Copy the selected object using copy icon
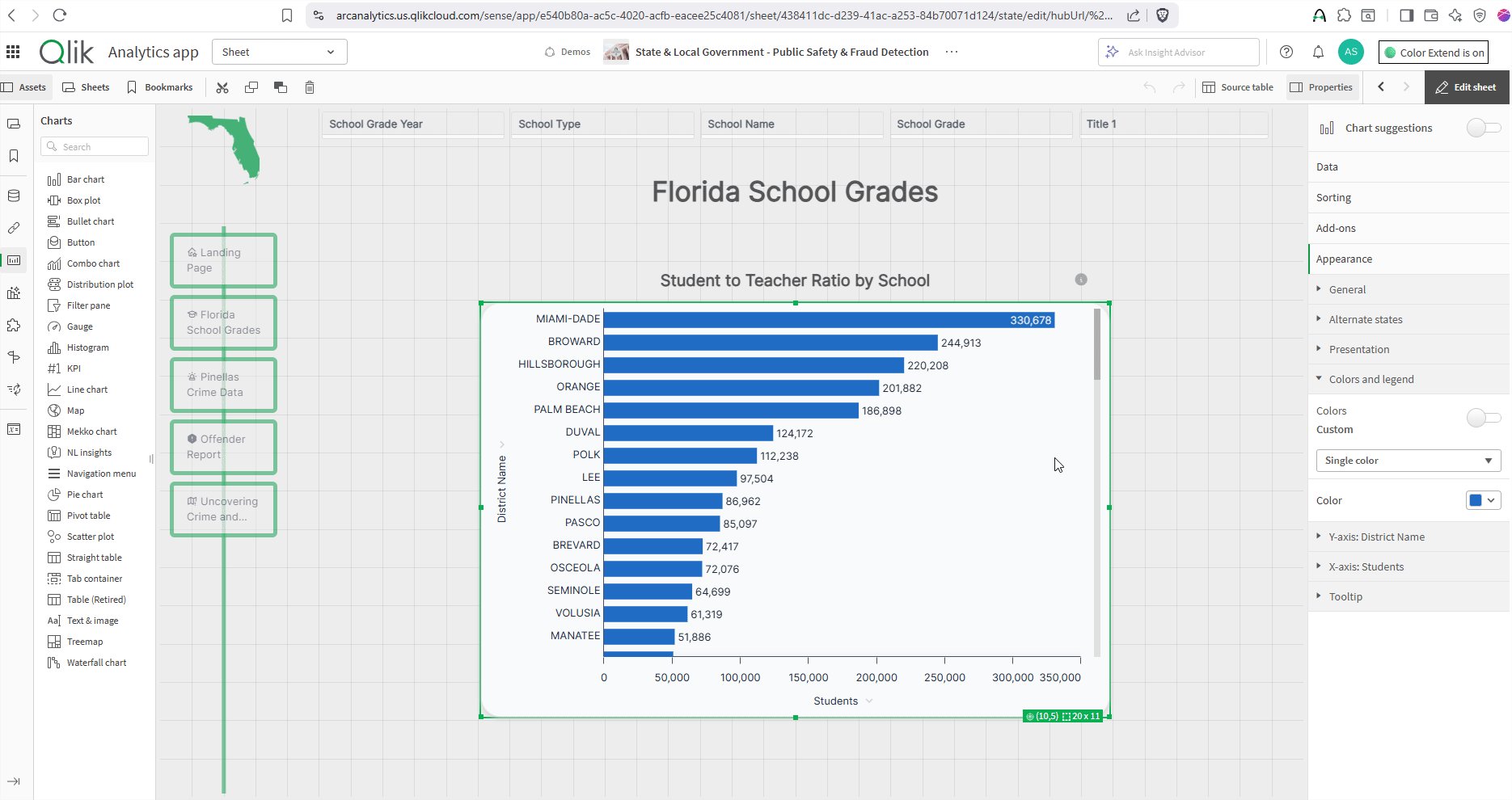1512x800 pixels. pyautogui.click(x=251, y=86)
